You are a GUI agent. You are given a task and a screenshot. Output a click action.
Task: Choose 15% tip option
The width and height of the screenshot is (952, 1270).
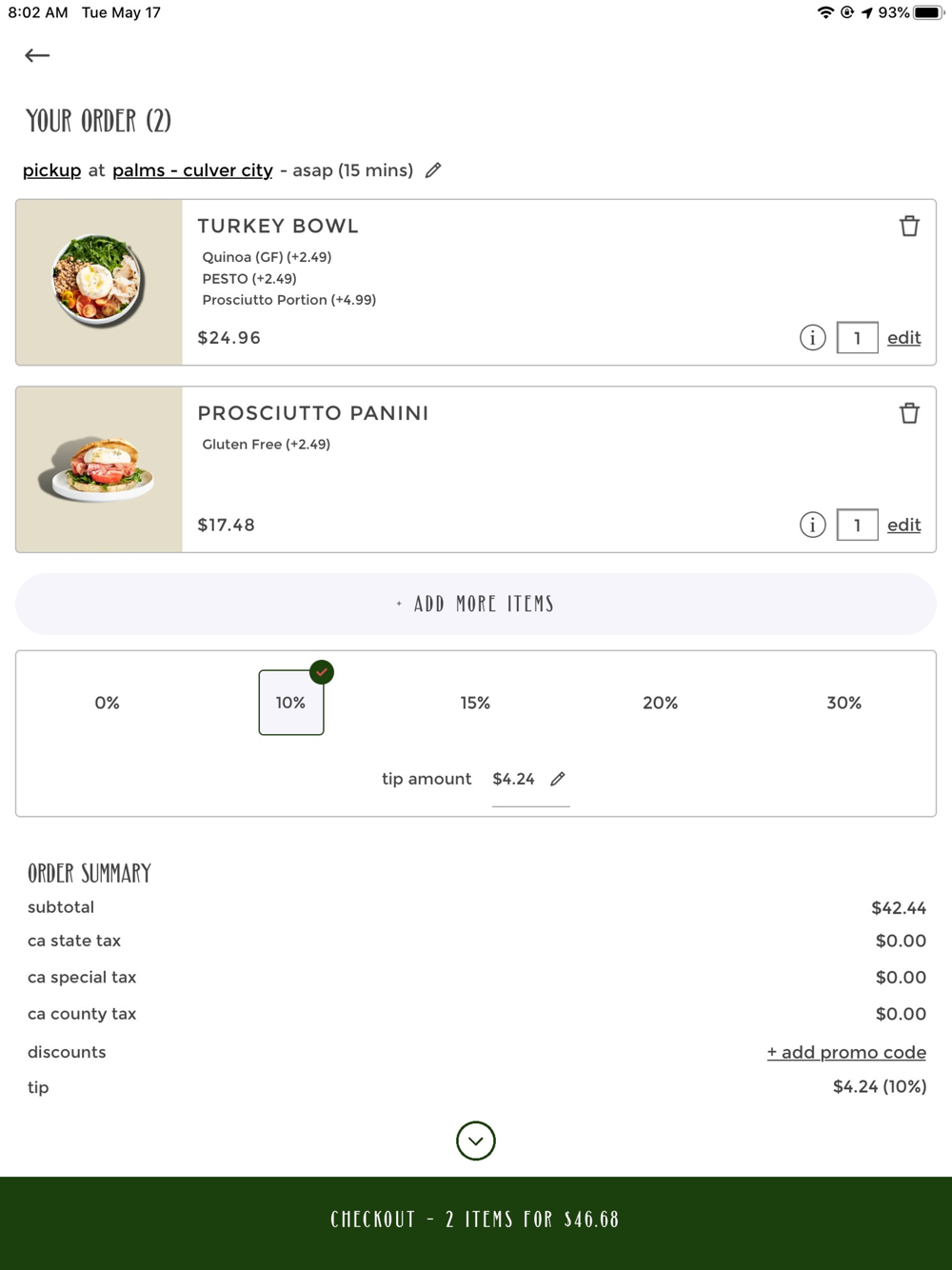click(475, 703)
